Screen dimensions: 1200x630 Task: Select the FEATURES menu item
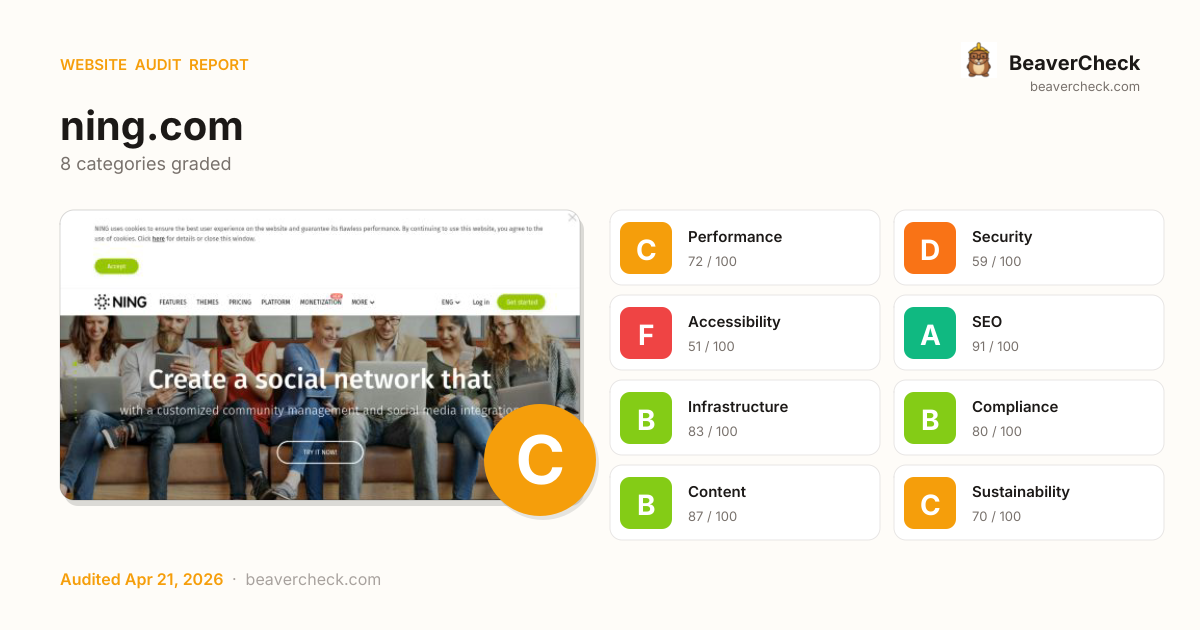tap(173, 302)
